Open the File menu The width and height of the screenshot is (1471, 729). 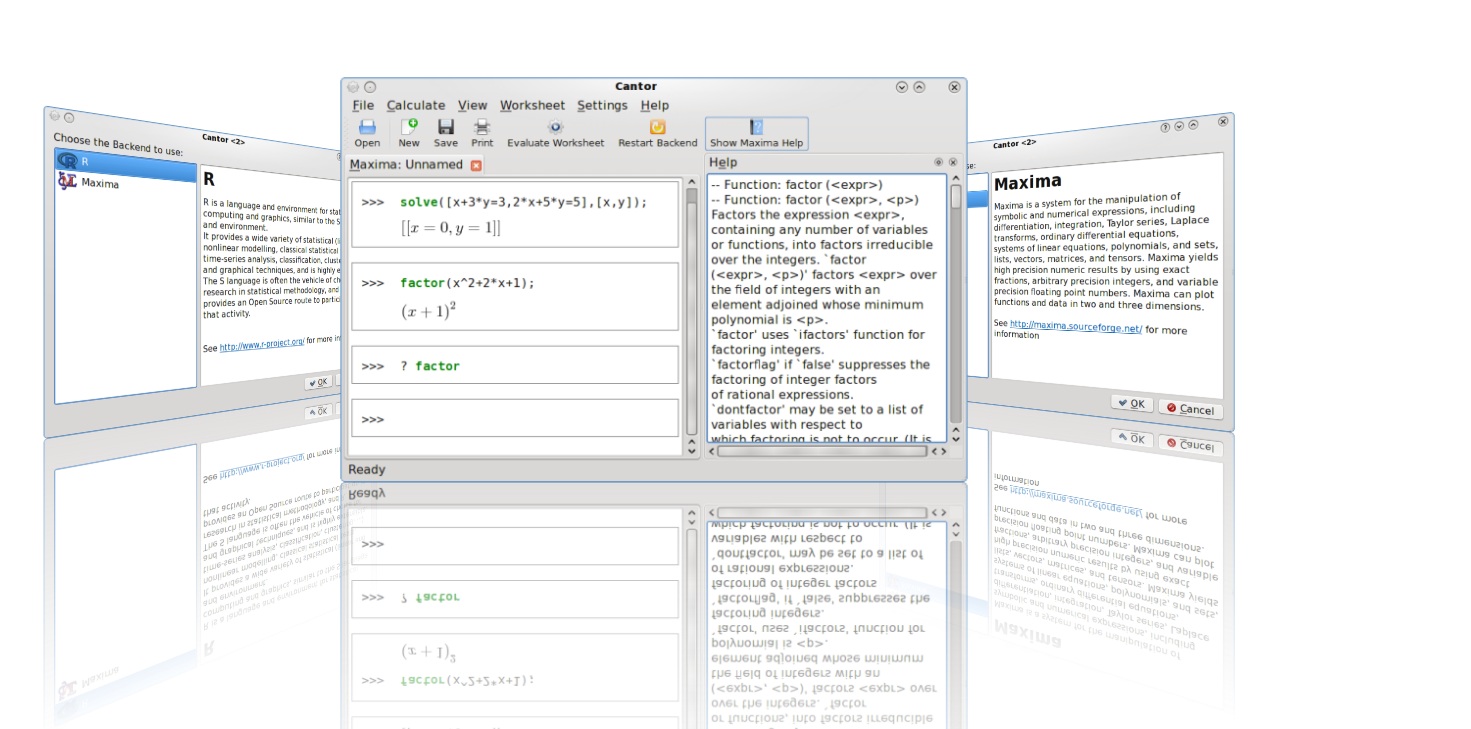pyautogui.click(x=363, y=105)
